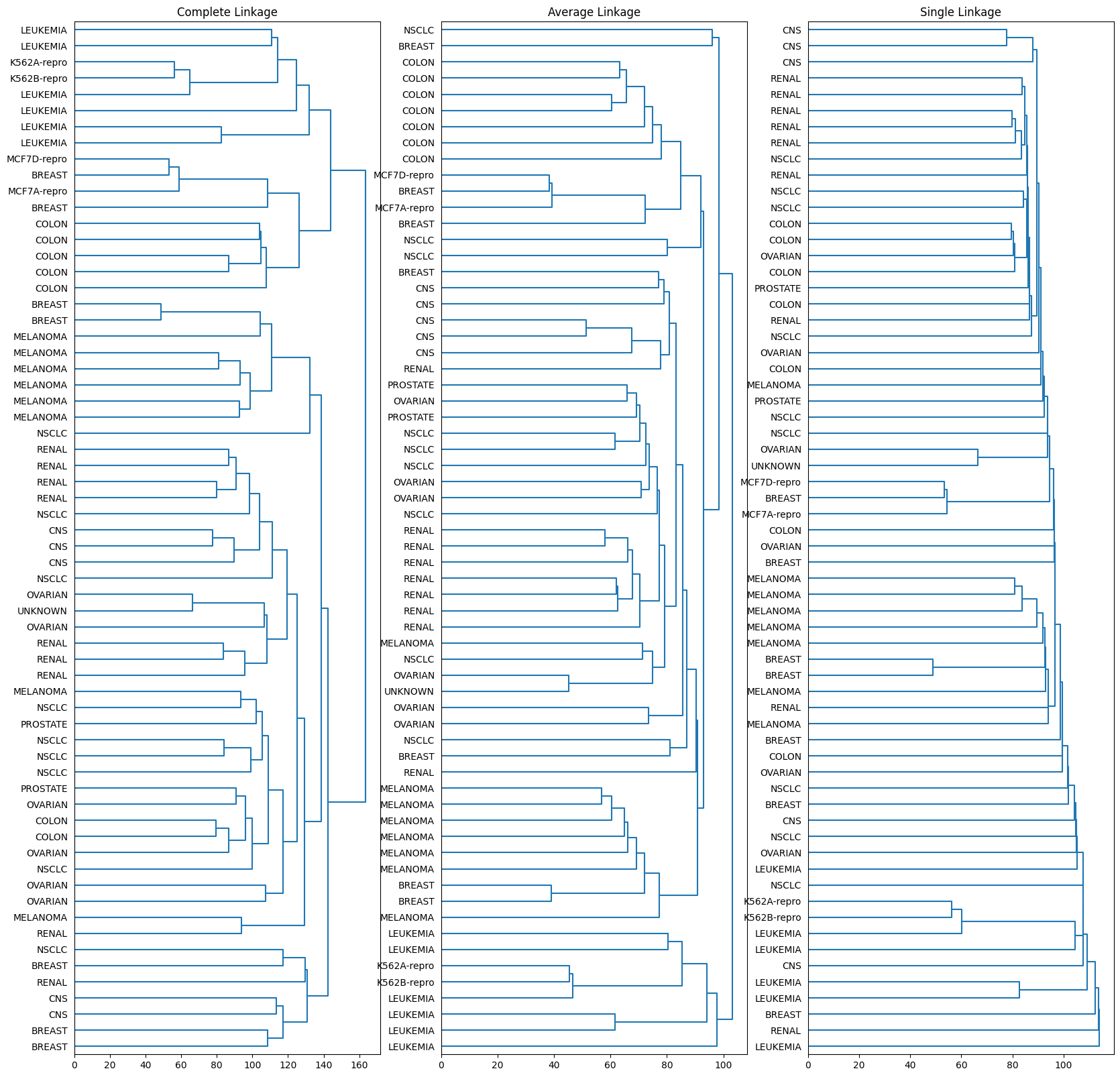The image size is (1120, 1077).
Task: Select UNKNOWN label in Average Linkage plot
Action: coord(409,691)
